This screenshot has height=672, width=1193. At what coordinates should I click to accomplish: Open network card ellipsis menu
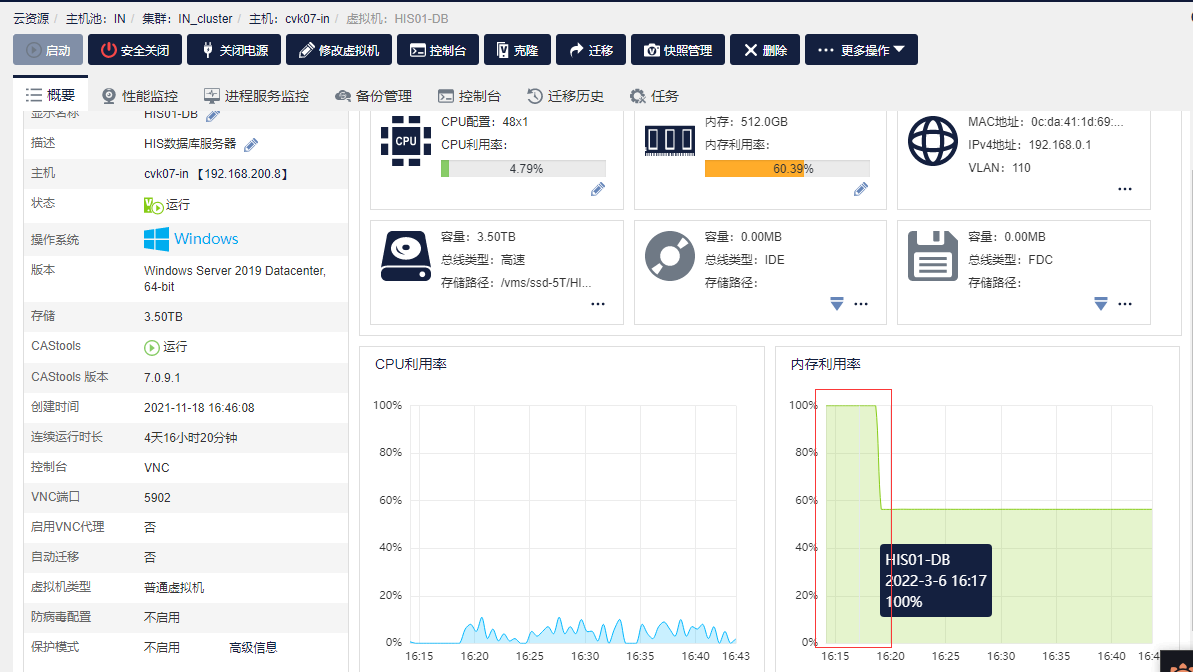pyautogui.click(x=1125, y=189)
